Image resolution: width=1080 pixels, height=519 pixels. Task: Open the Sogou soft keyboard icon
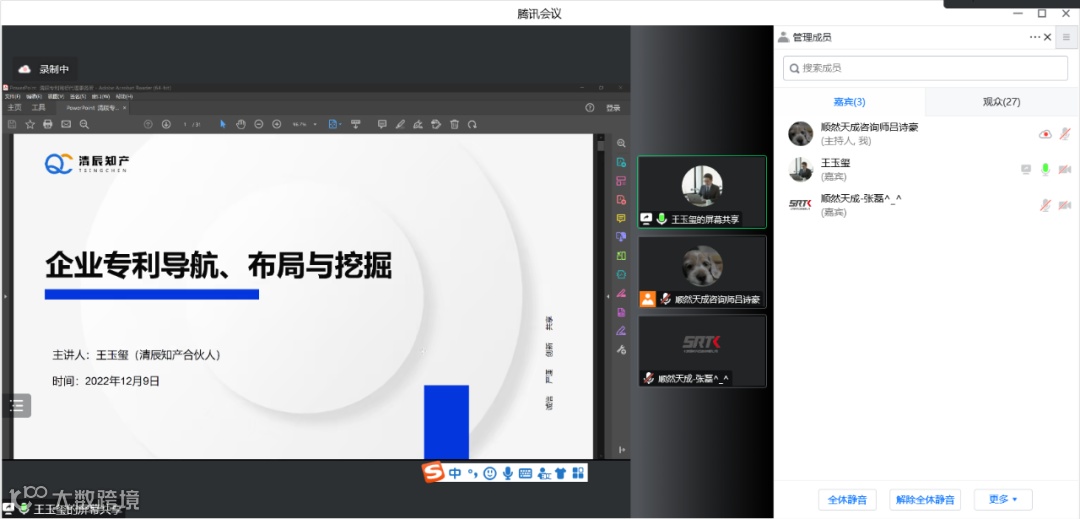click(x=526, y=474)
